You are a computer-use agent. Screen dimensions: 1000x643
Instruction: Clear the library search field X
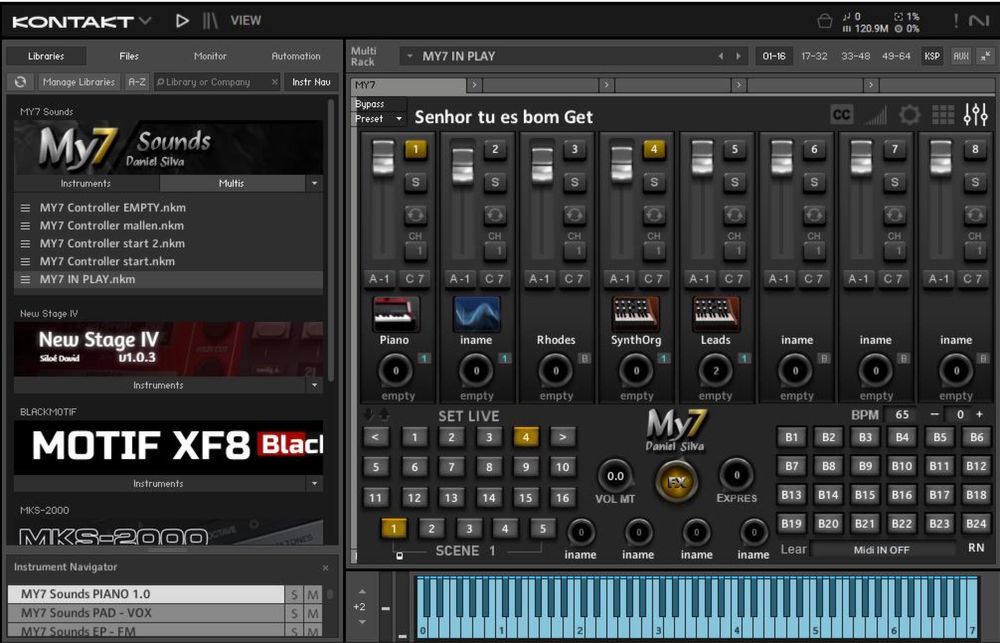pyautogui.click(x=275, y=82)
